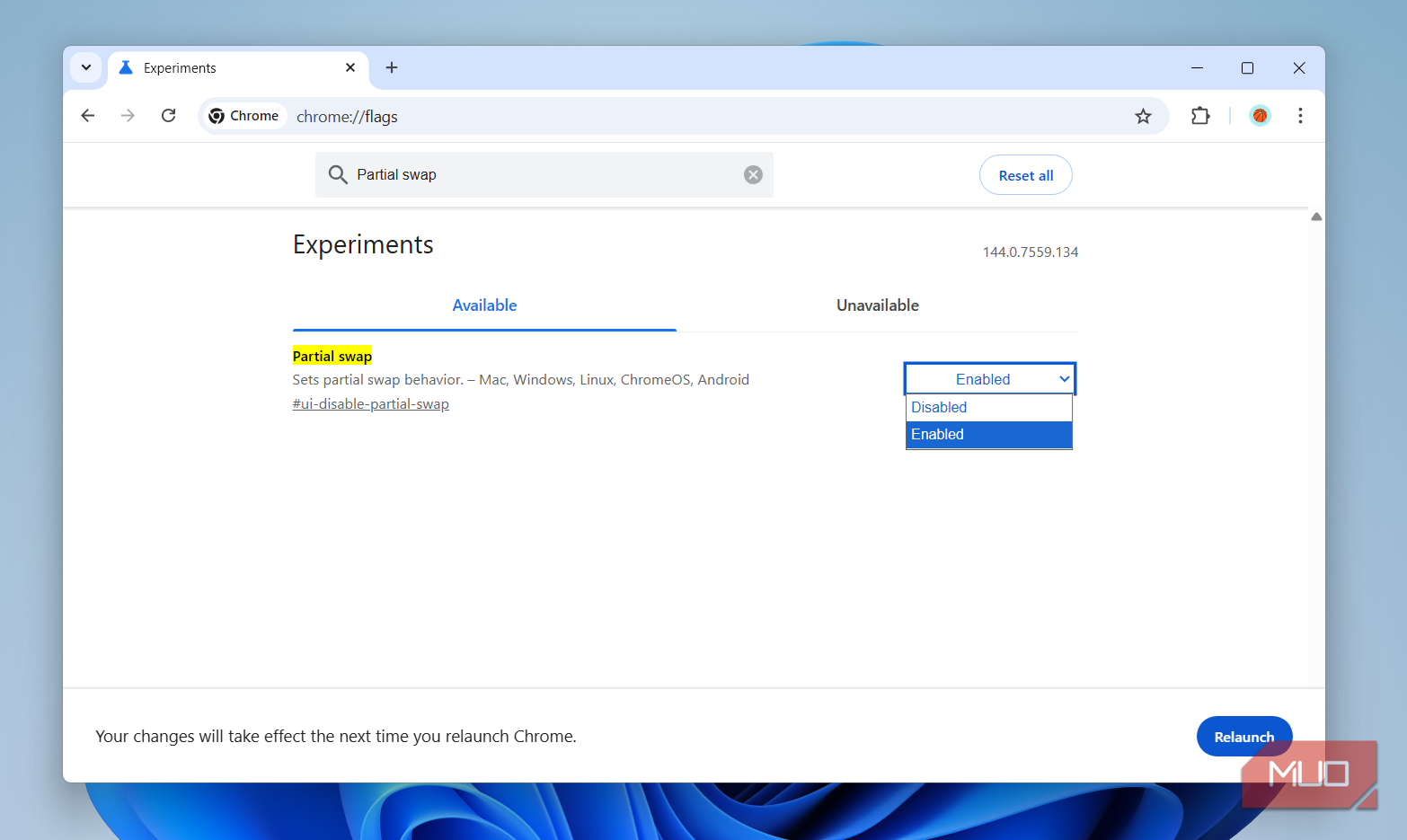This screenshot has width=1407, height=840.
Task: Focus the address bar showing chrome://flags
Action: pyautogui.click(x=683, y=116)
